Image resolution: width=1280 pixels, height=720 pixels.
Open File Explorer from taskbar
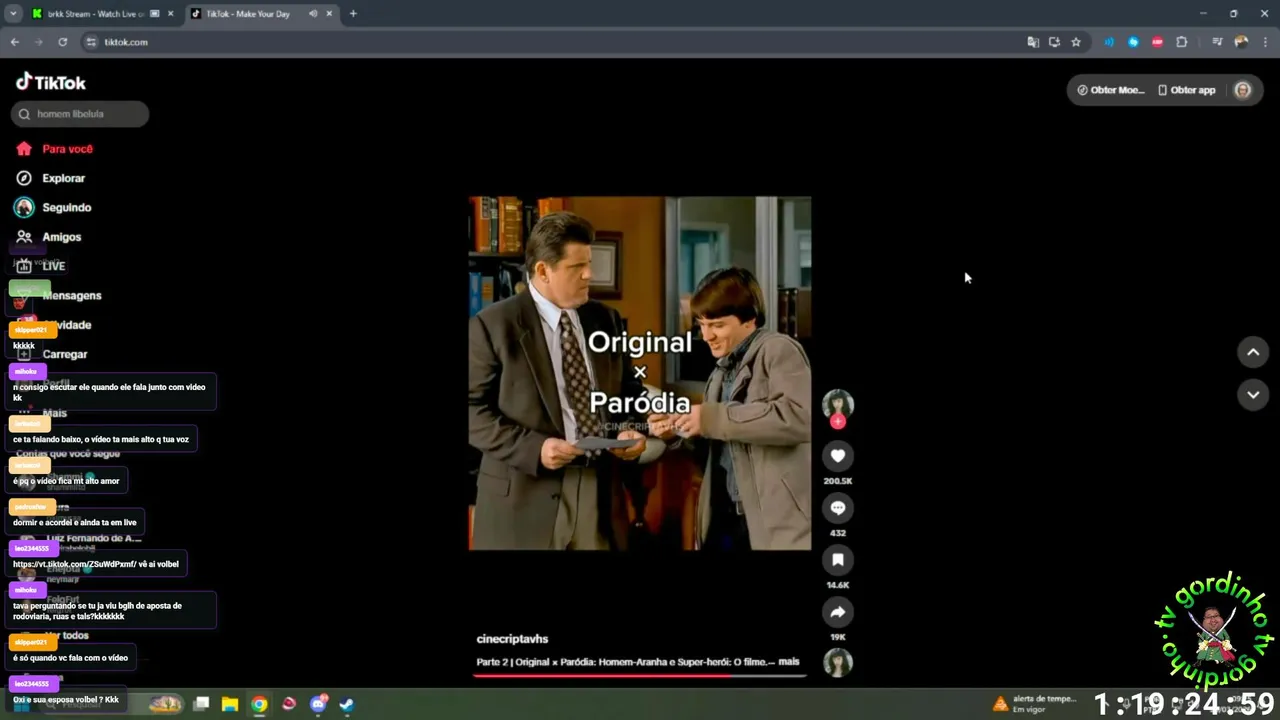pos(230,704)
